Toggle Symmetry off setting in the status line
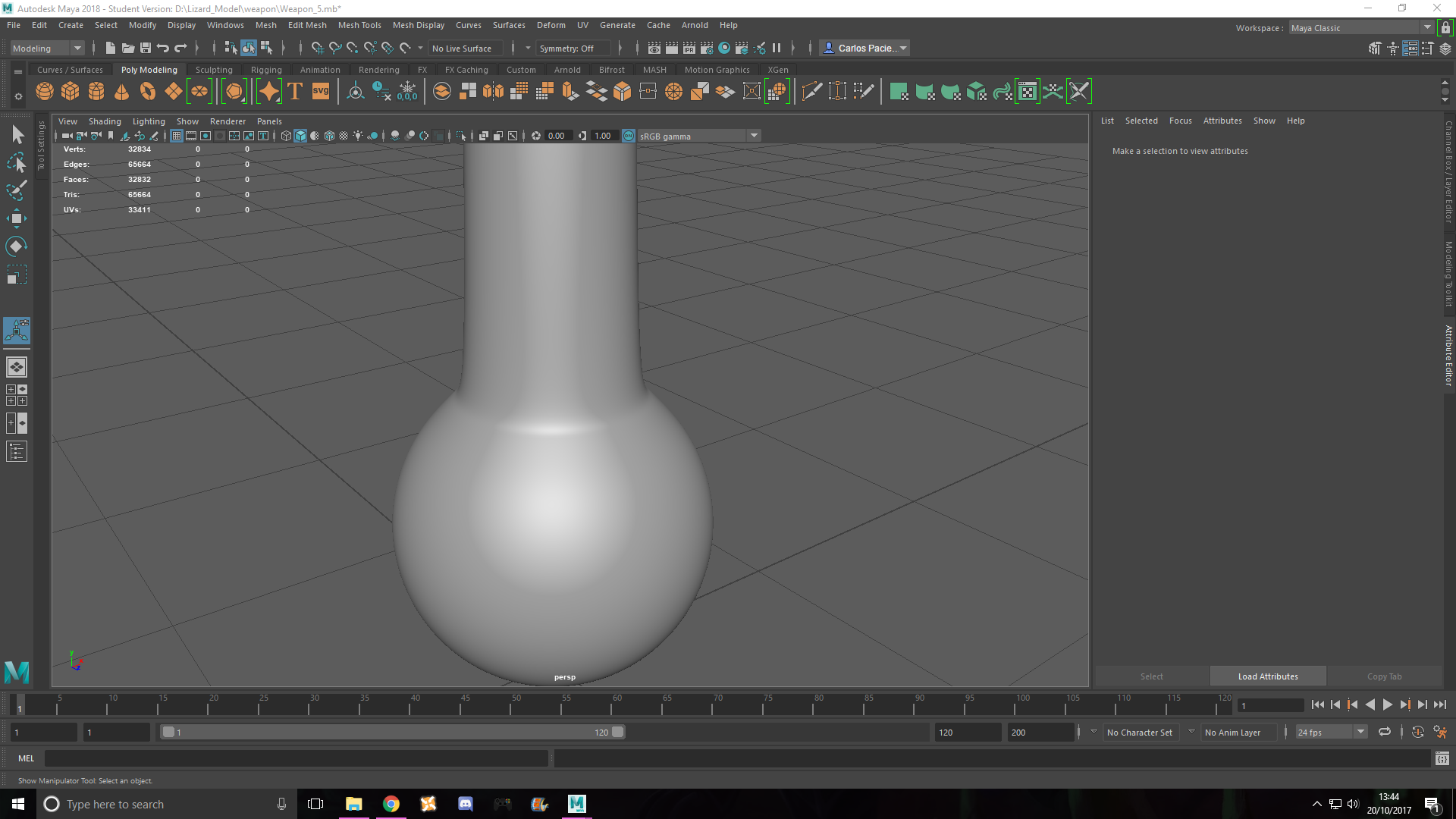1456x819 pixels. pyautogui.click(x=573, y=48)
